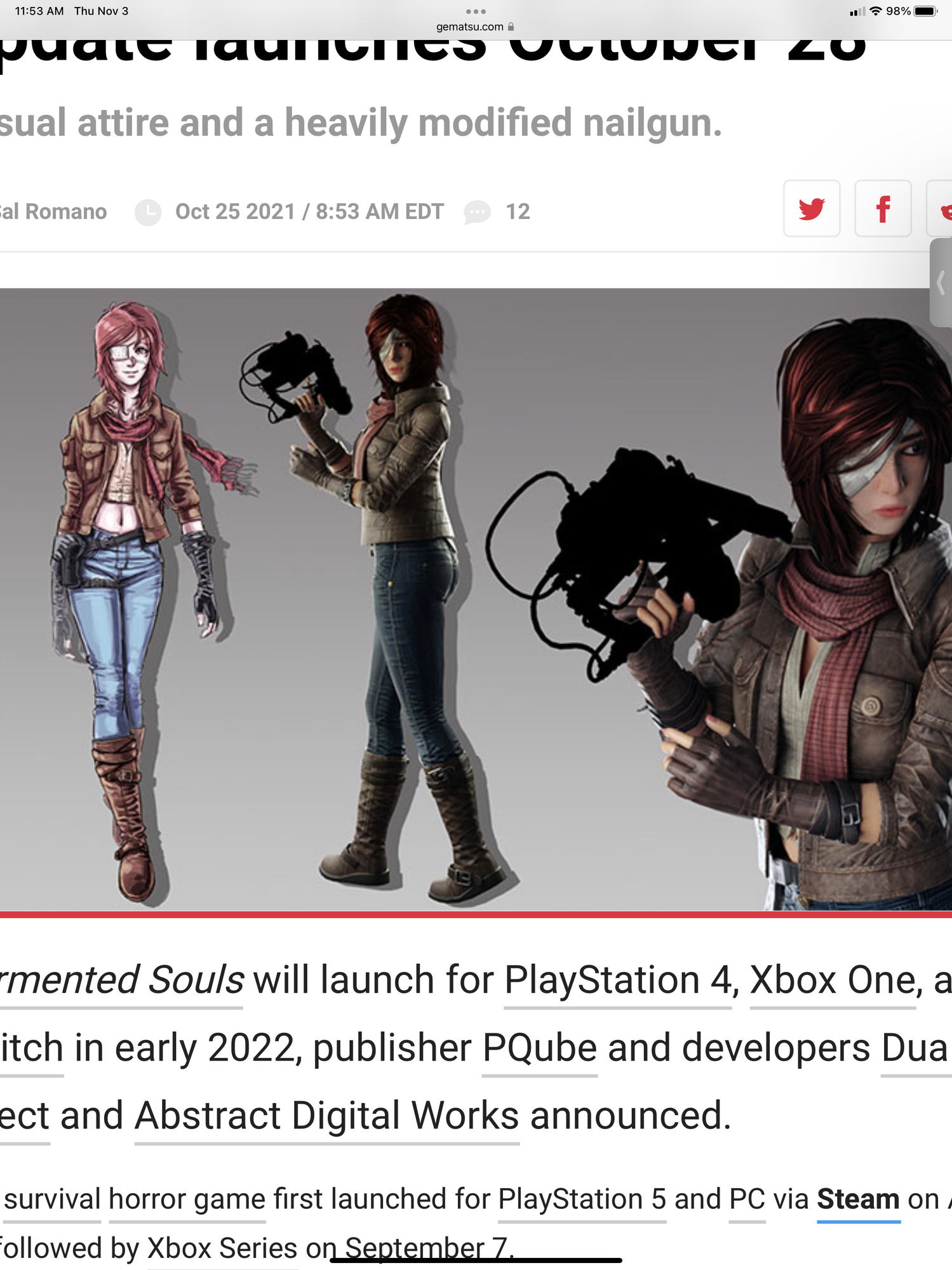Viewport: 952px width, 1270px height.
Task: Tap the 11:53 AM clock
Action: tap(39, 11)
